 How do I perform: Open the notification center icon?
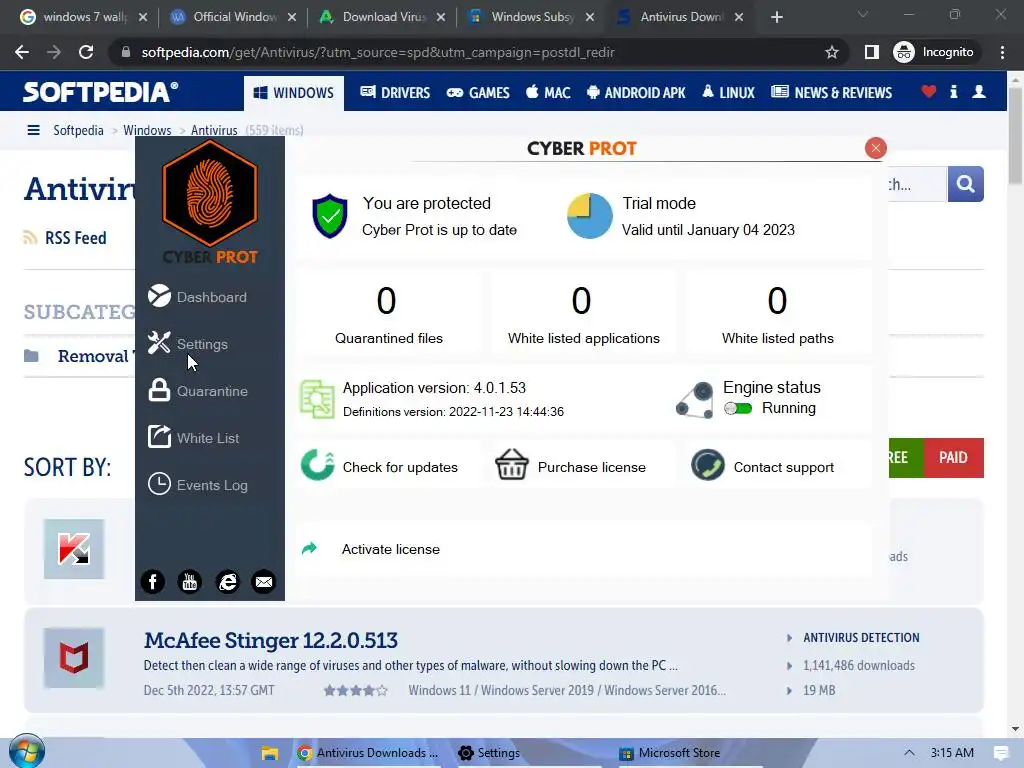pos(1000,753)
